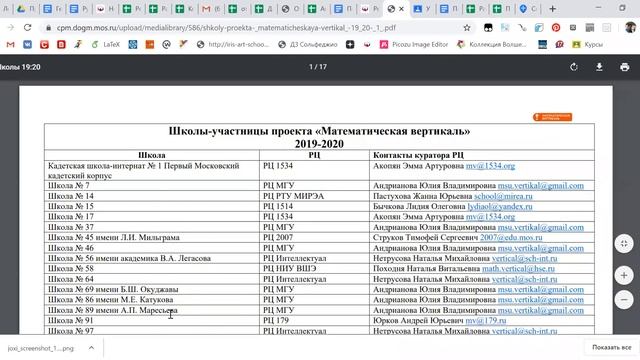Switch to the Google Drive tab
The image size is (640, 360).
[25, 9]
